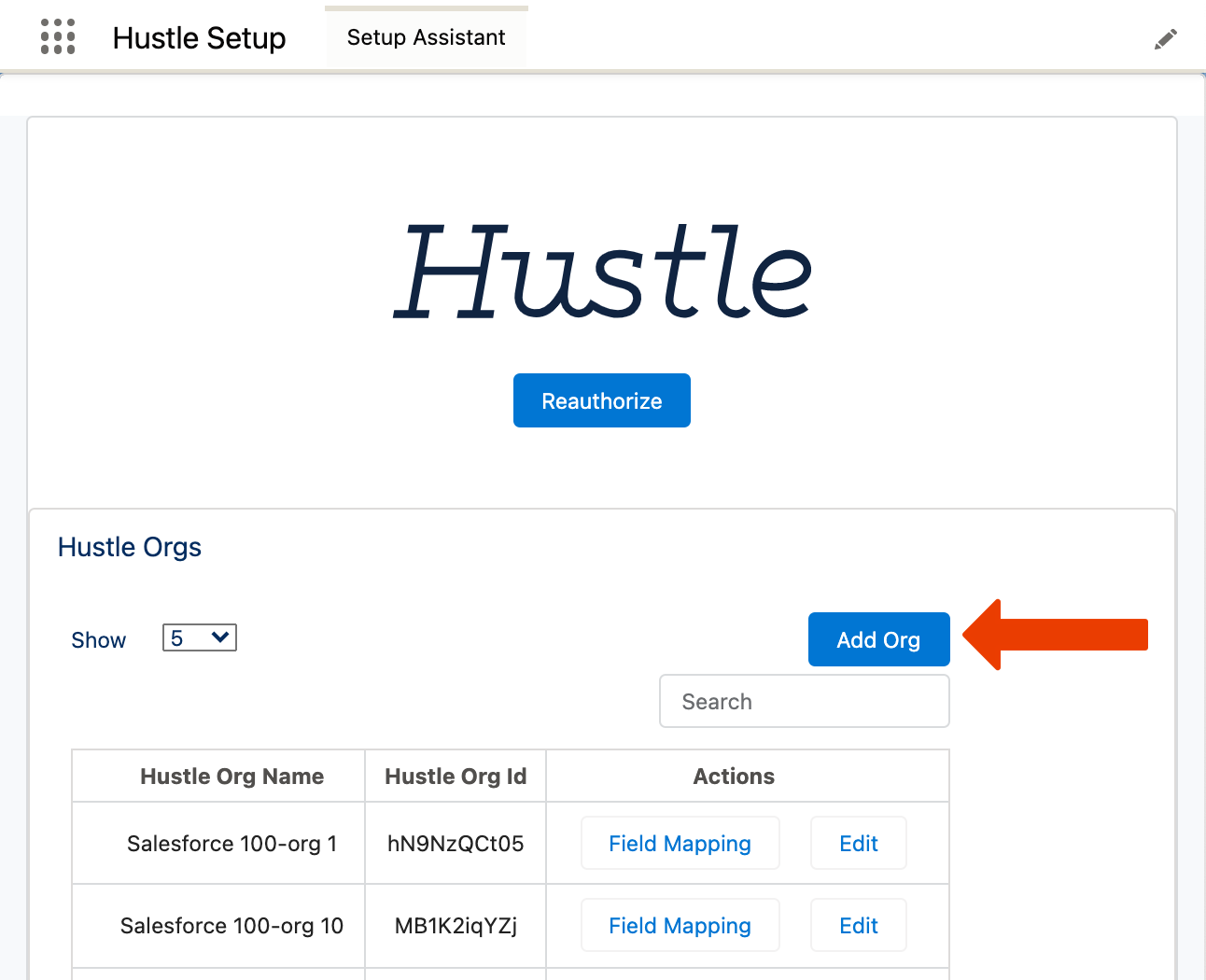Open Field Mapping for Salesforce 100-org 10

click(x=680, y=925)
